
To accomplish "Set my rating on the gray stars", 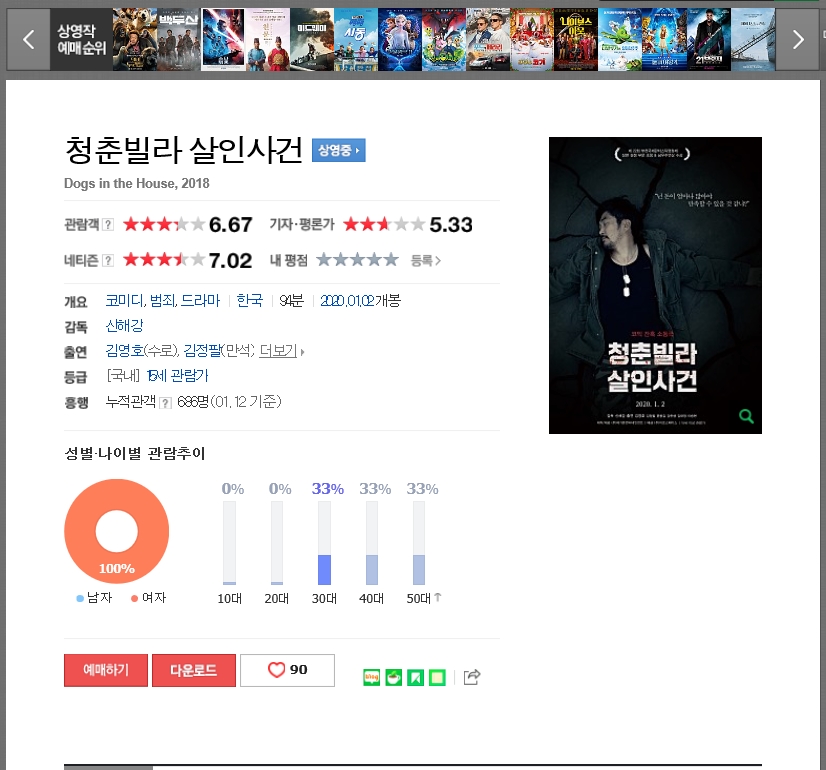I will pos(357,260).
